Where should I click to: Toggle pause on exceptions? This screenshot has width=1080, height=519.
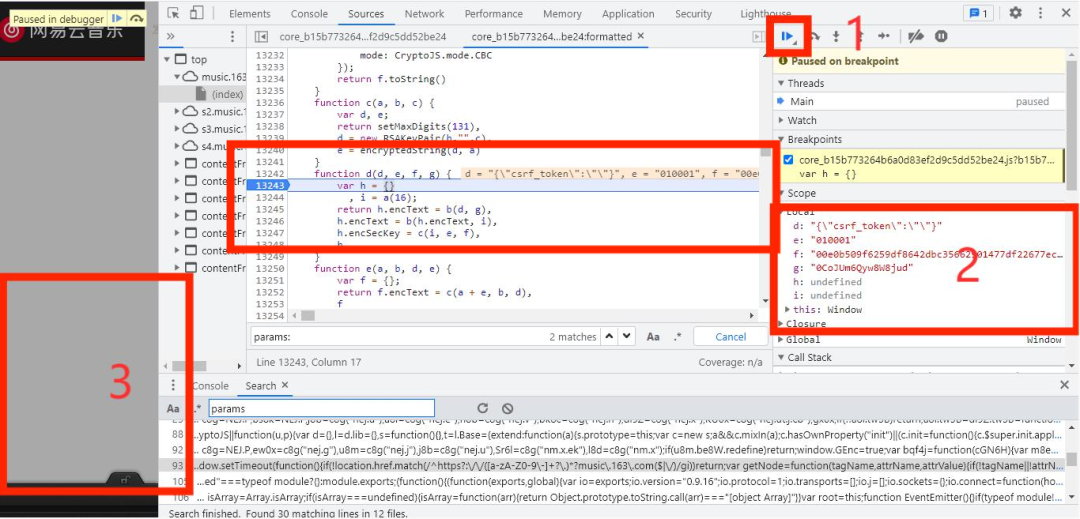pyautogui.click(x=941, y=36)
